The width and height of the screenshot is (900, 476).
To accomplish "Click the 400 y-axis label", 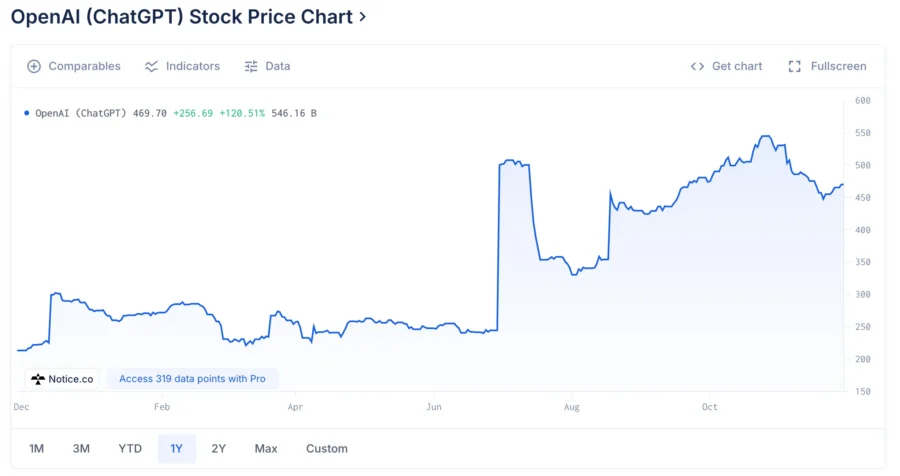I will point(863,230).
